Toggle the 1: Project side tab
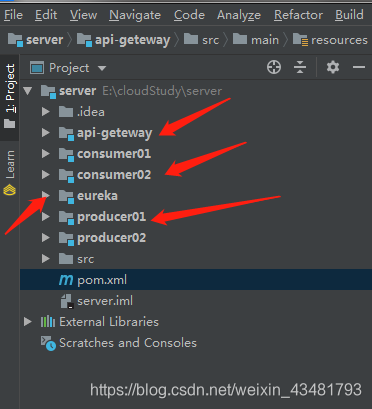The image size is (372, 409). pos(10,97)
